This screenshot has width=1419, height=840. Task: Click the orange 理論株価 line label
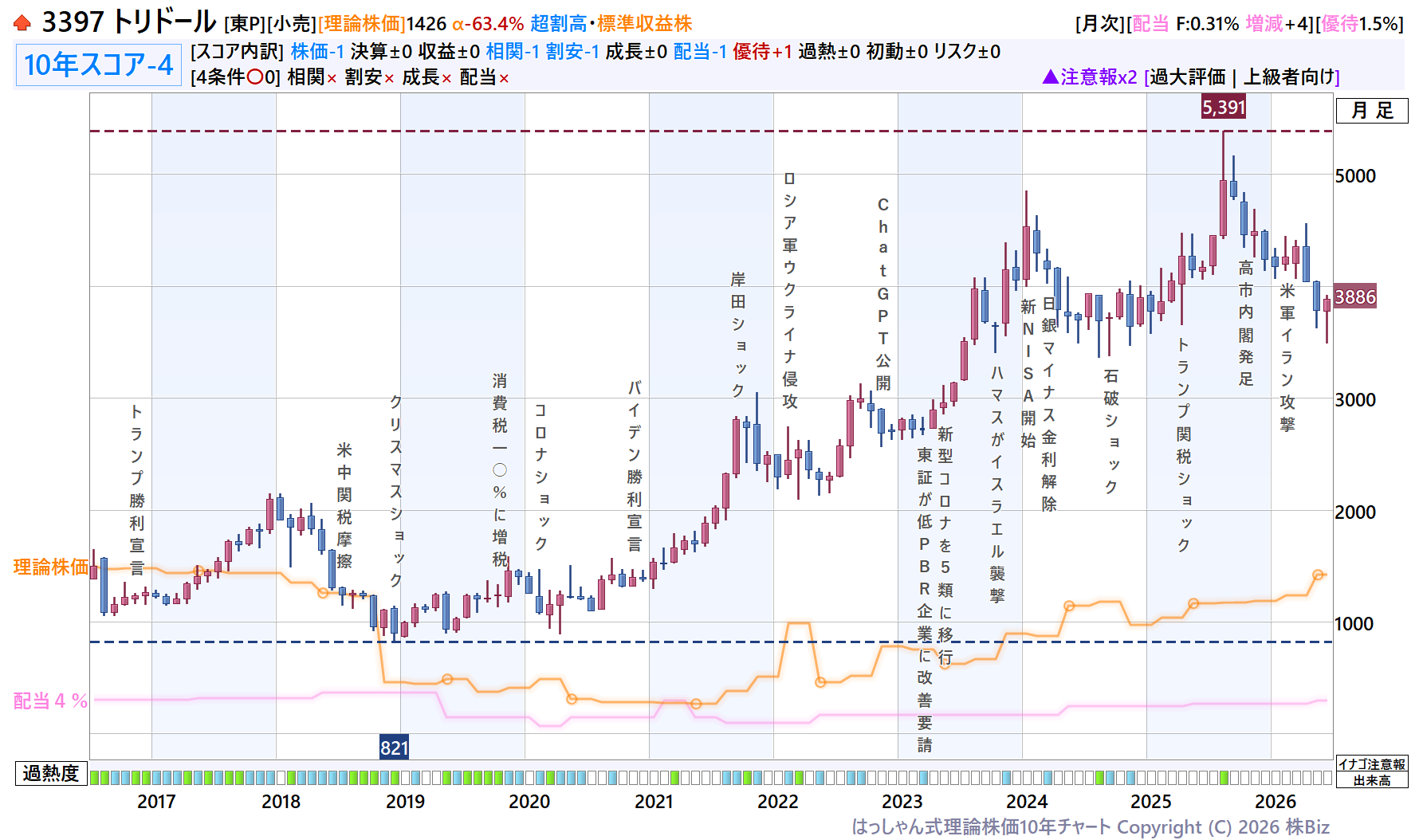51,567
